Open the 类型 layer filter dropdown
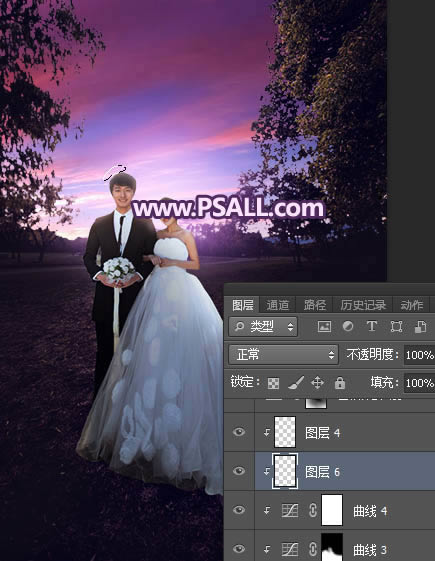The height and width of the screenshot is (561, 435). click(263, 326)
